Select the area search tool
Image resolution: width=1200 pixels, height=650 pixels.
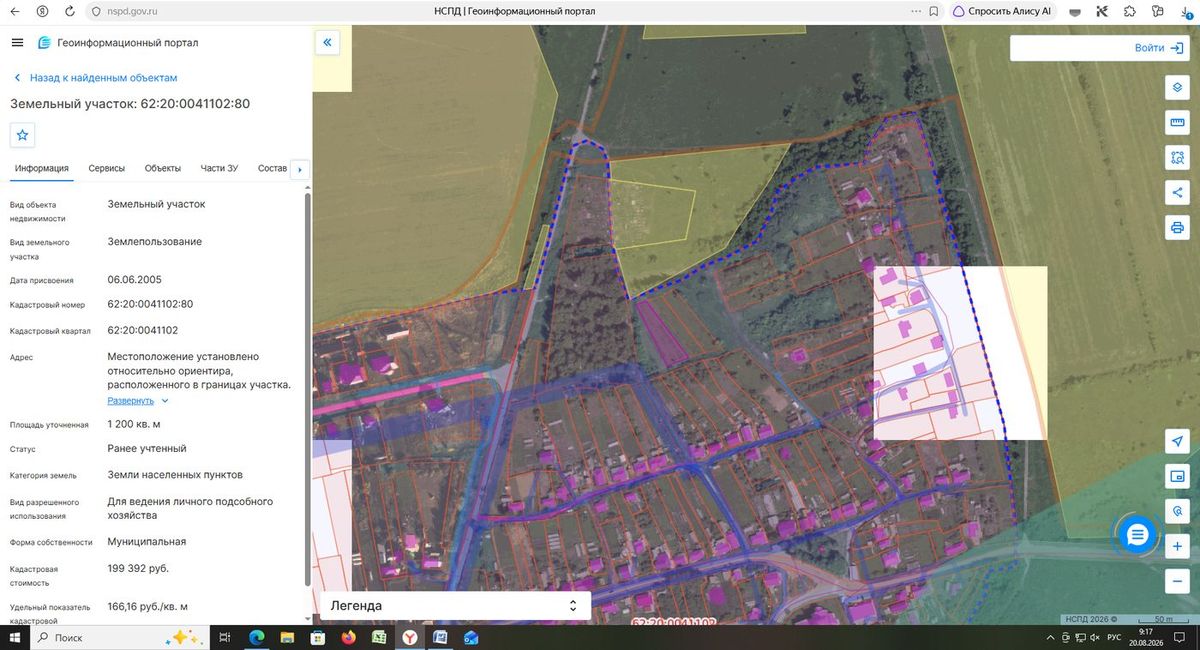(x=1177, y=157)
